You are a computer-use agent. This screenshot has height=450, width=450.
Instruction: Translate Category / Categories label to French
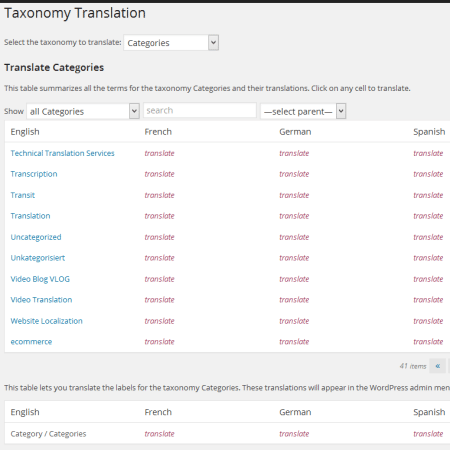tap(159, 434)
